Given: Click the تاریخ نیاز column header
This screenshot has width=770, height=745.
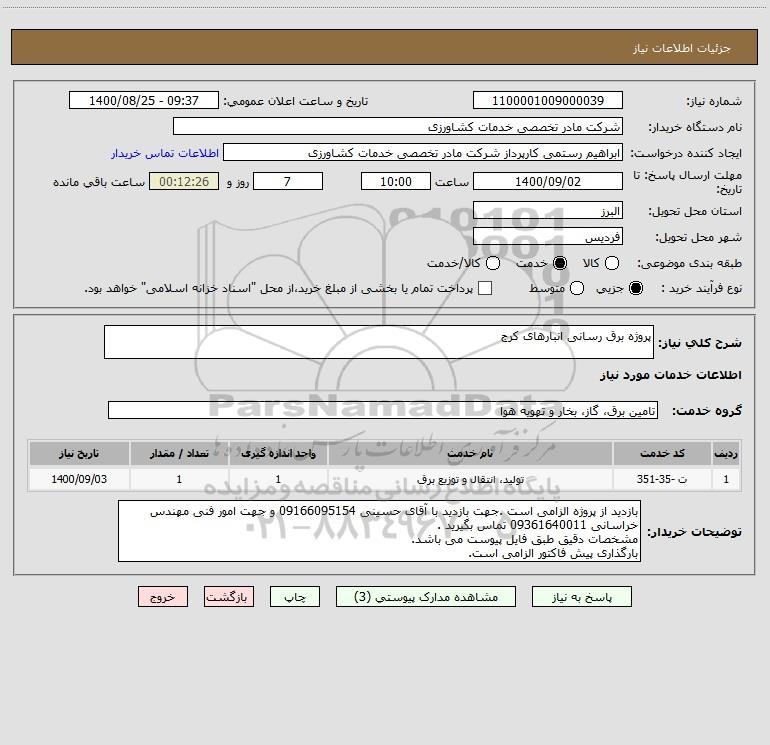Looking at the screenshot, I should (x=79, y=453).
